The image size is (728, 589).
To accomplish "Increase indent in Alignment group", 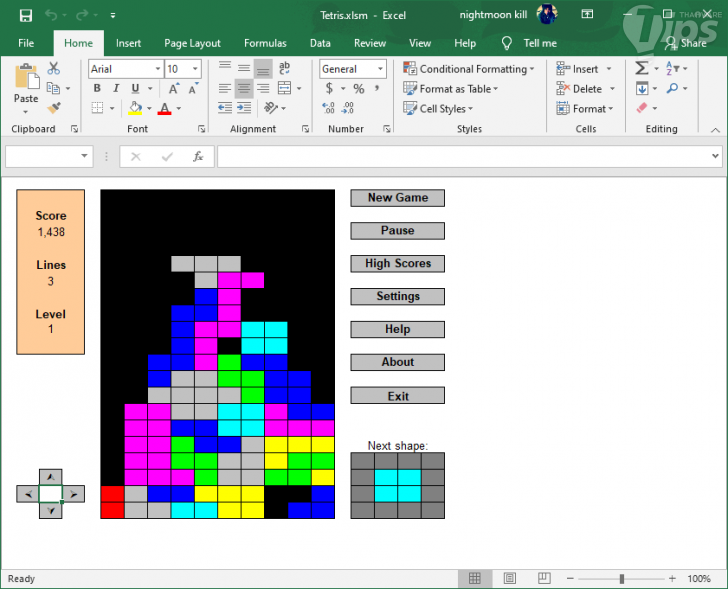I will click(244, 108).
